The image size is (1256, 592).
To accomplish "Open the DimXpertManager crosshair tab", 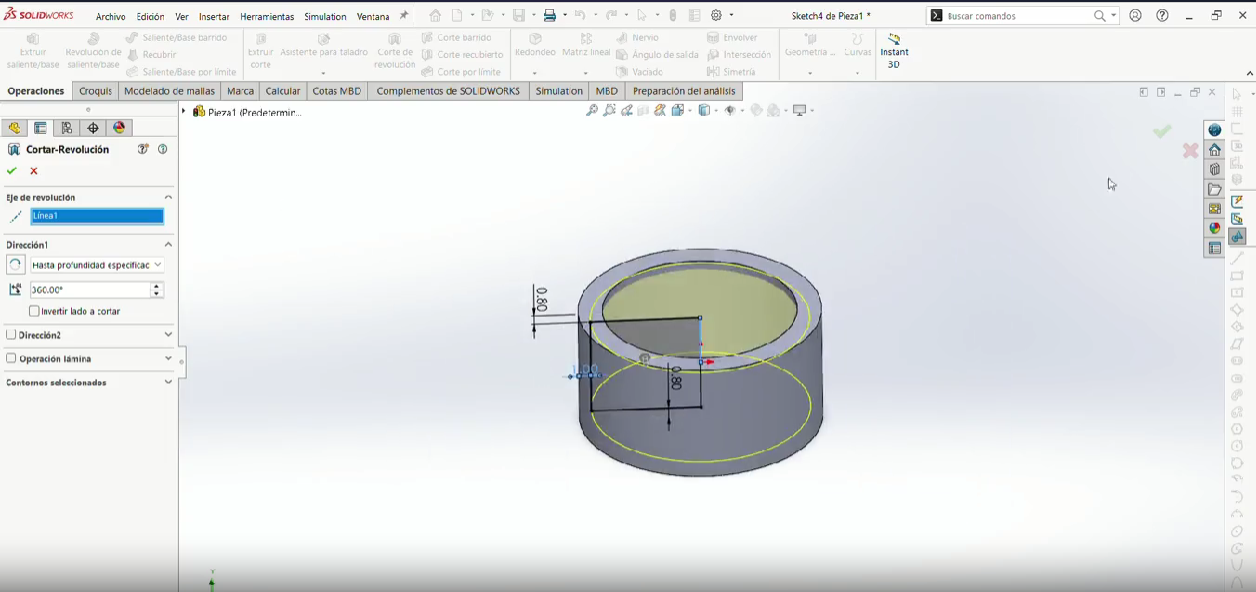I will coord(93,128).
